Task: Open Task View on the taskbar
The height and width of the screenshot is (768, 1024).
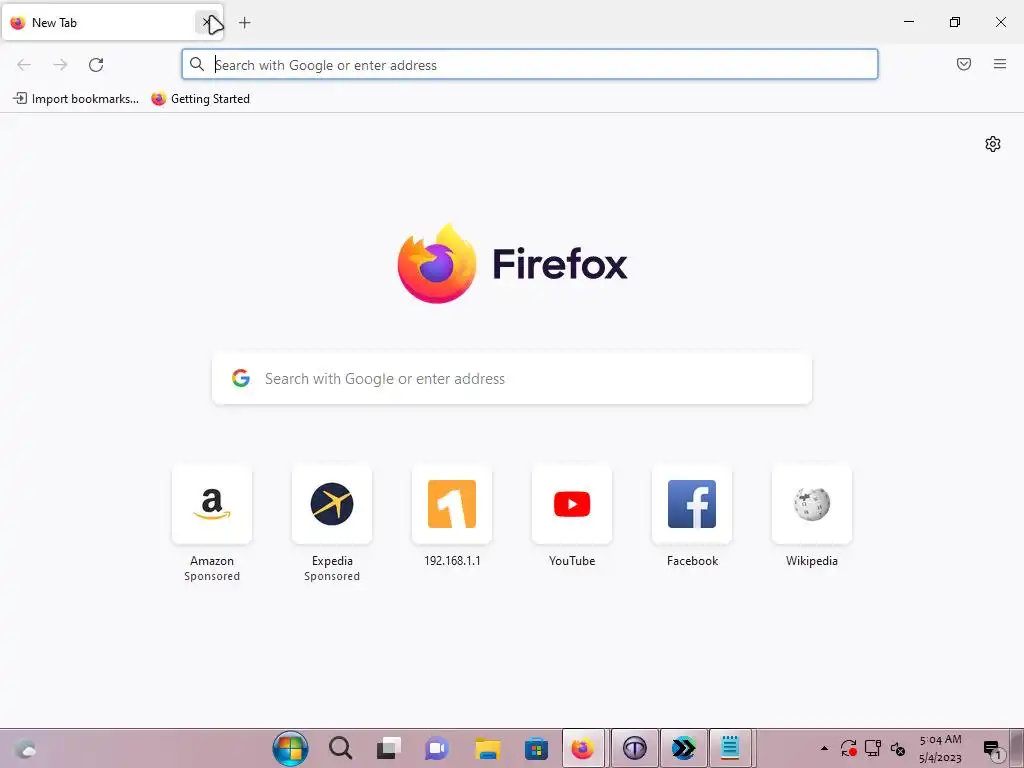Action: pyautogui.click(x=389, y=748)
